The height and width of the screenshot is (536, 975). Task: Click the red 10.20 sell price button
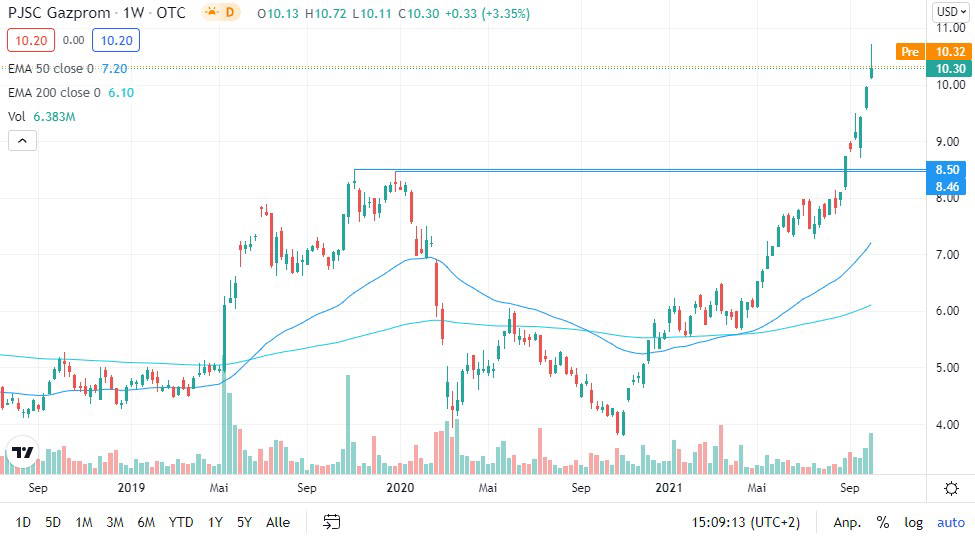pos(31,40)
